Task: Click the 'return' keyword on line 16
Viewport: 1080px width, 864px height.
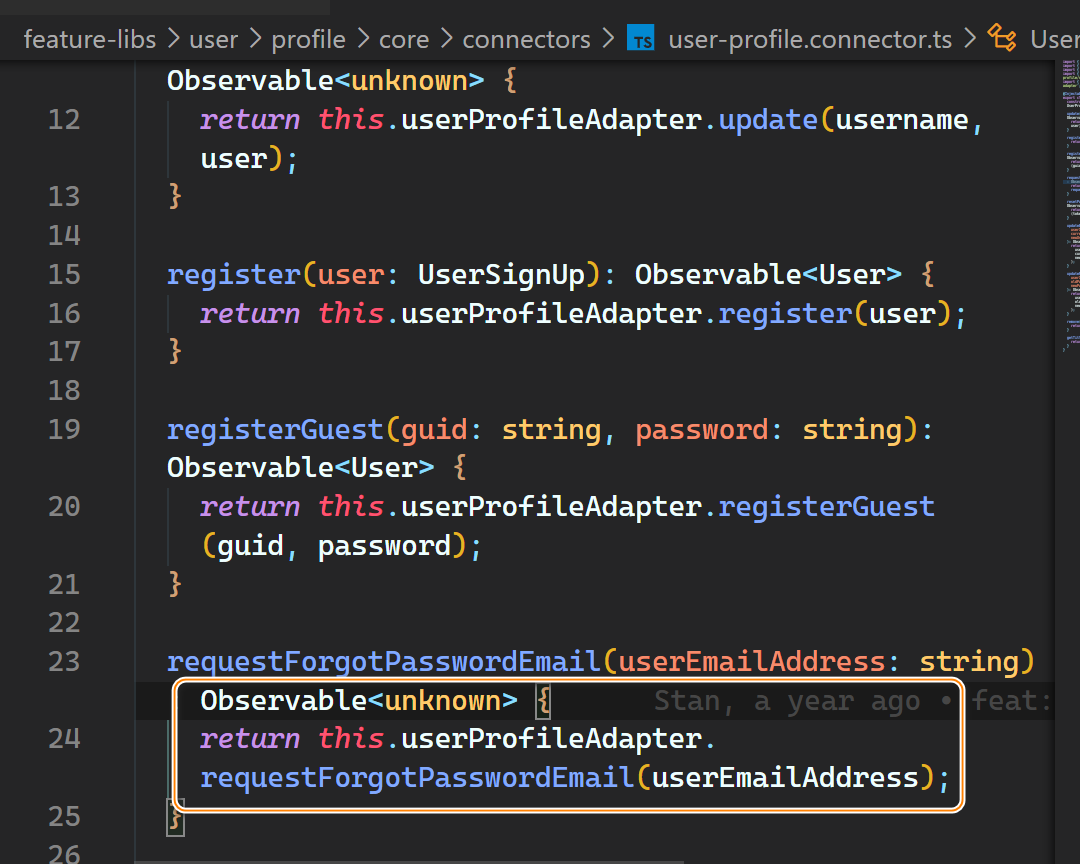Action: (250, 313)
